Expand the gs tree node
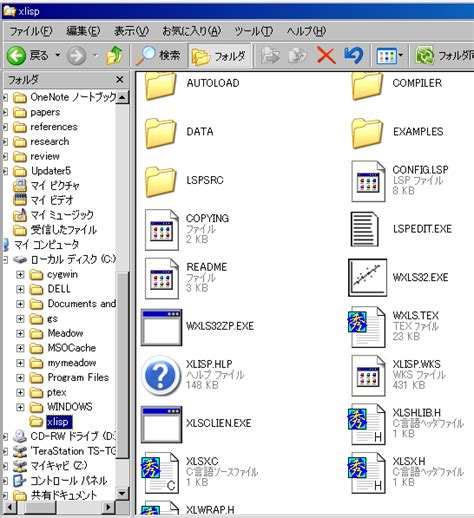Screen dimensions: 474x518 point(20,319)
